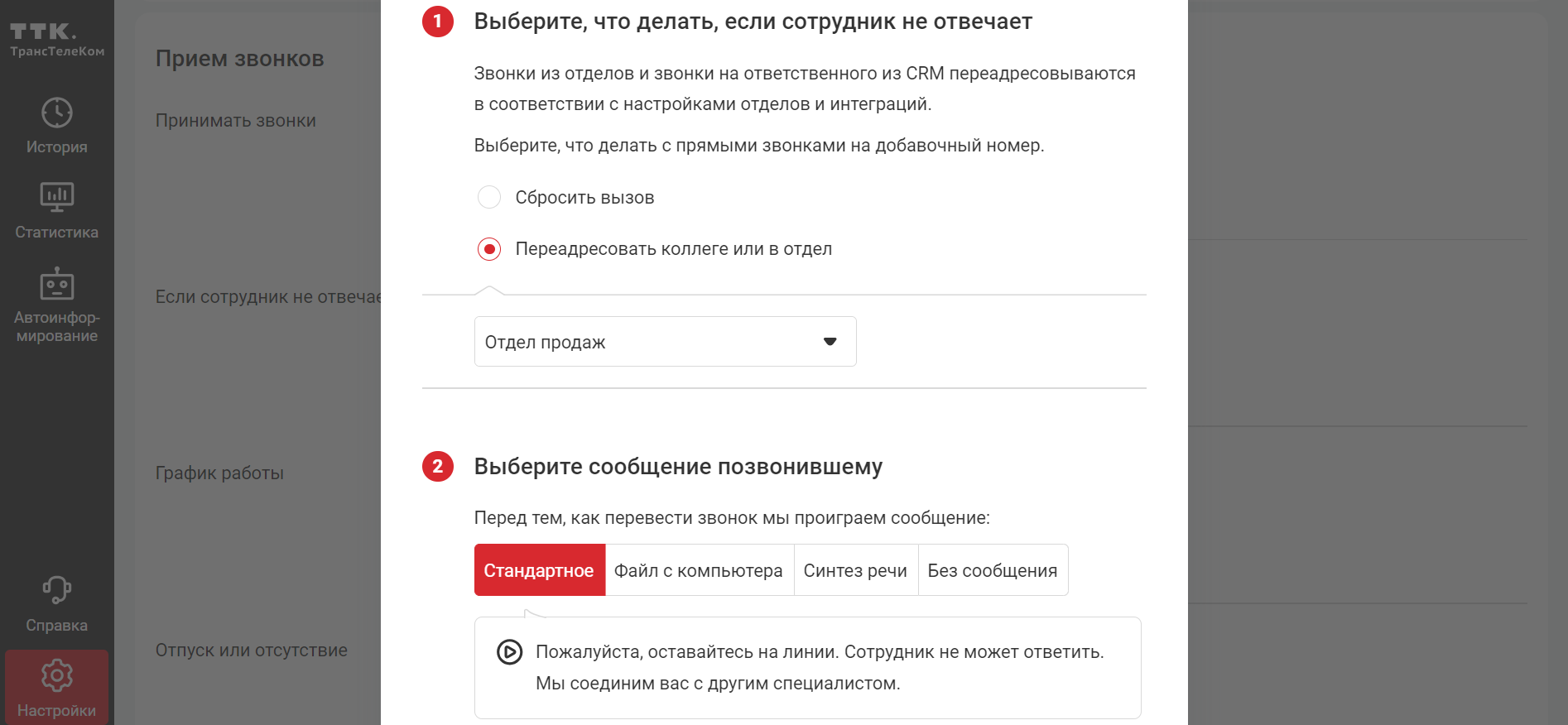Open the Отпуск или отсутствие setting
Viewport: 1568px width, 725px height.
(251, 651)
